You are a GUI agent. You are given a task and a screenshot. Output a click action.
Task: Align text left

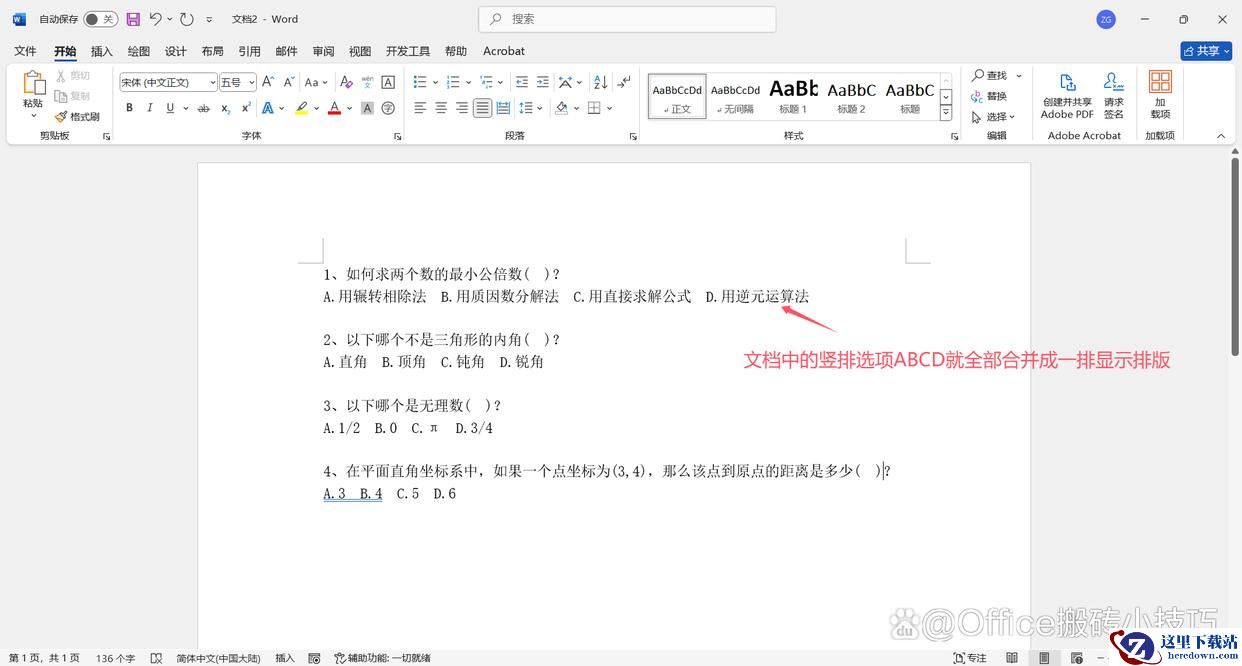(x=420, y=108)
